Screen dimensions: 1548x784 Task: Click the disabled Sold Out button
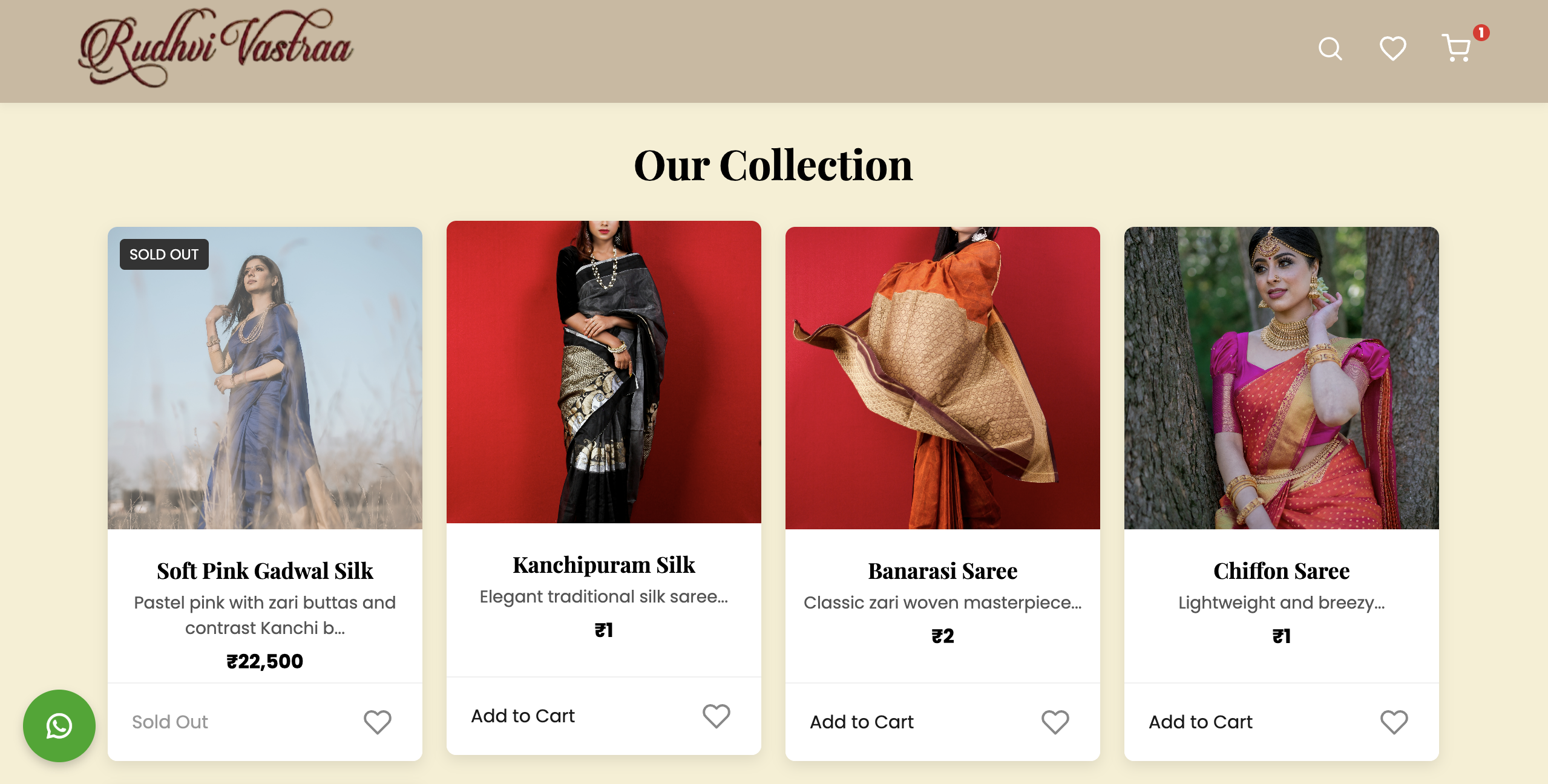[x=170, y=722]
